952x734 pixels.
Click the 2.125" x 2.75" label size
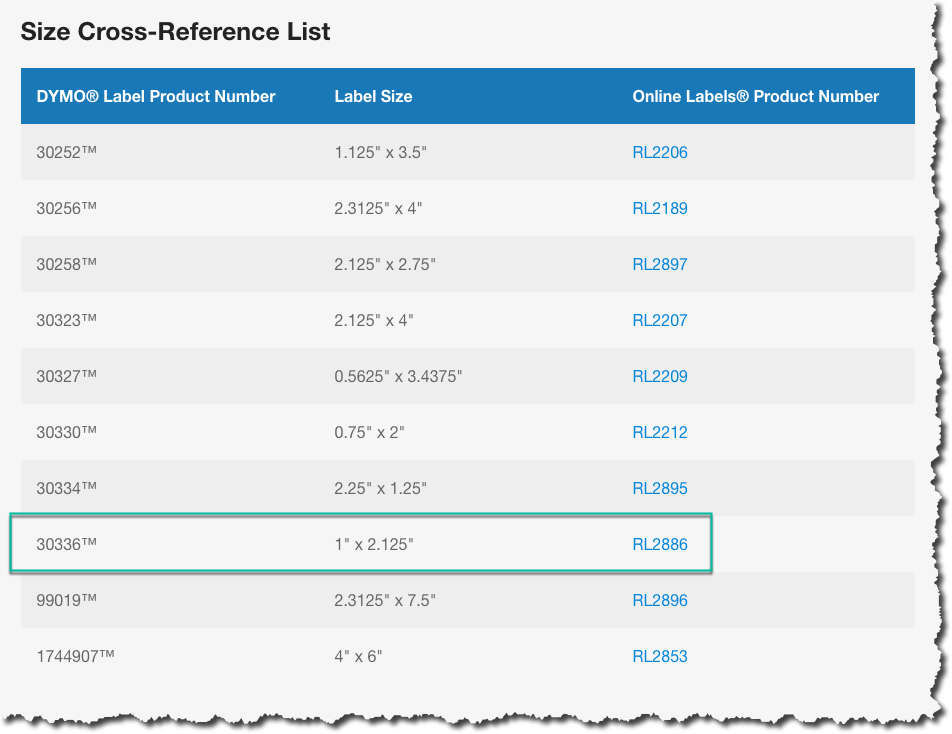tap(385, 265)
